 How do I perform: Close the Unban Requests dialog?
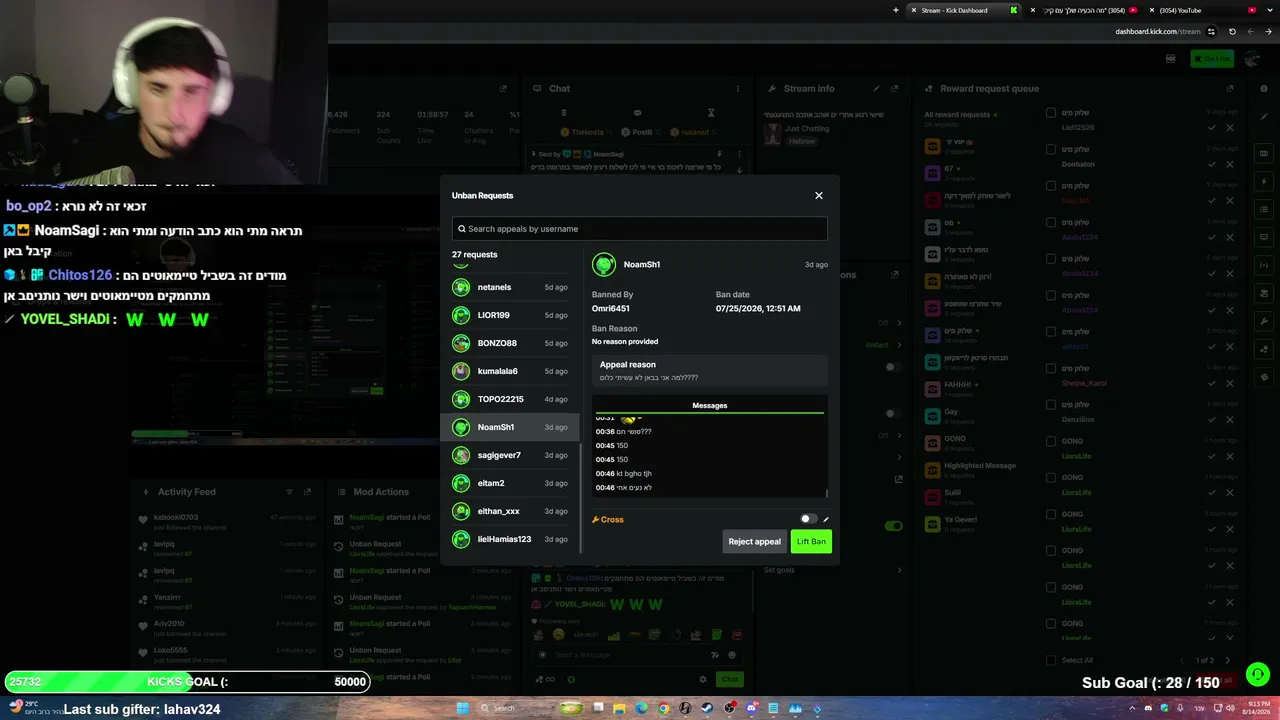click(x=819, y=196)
